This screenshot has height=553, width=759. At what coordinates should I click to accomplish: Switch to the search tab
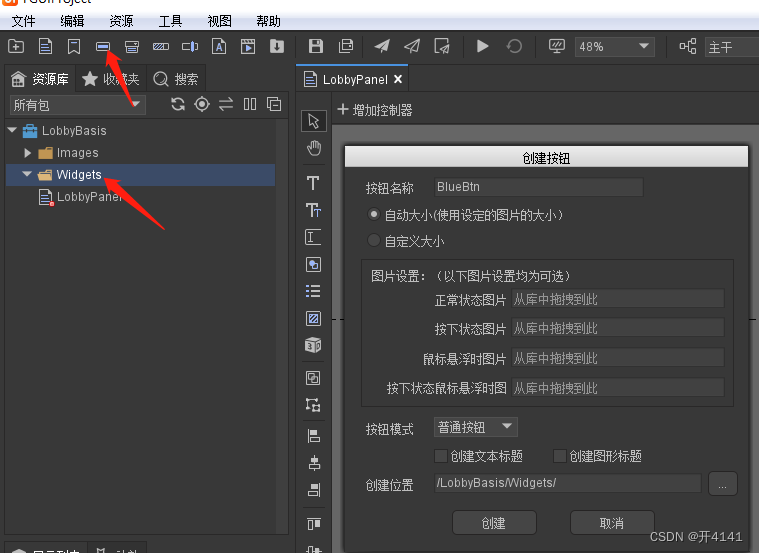click(x=176, y=78)
